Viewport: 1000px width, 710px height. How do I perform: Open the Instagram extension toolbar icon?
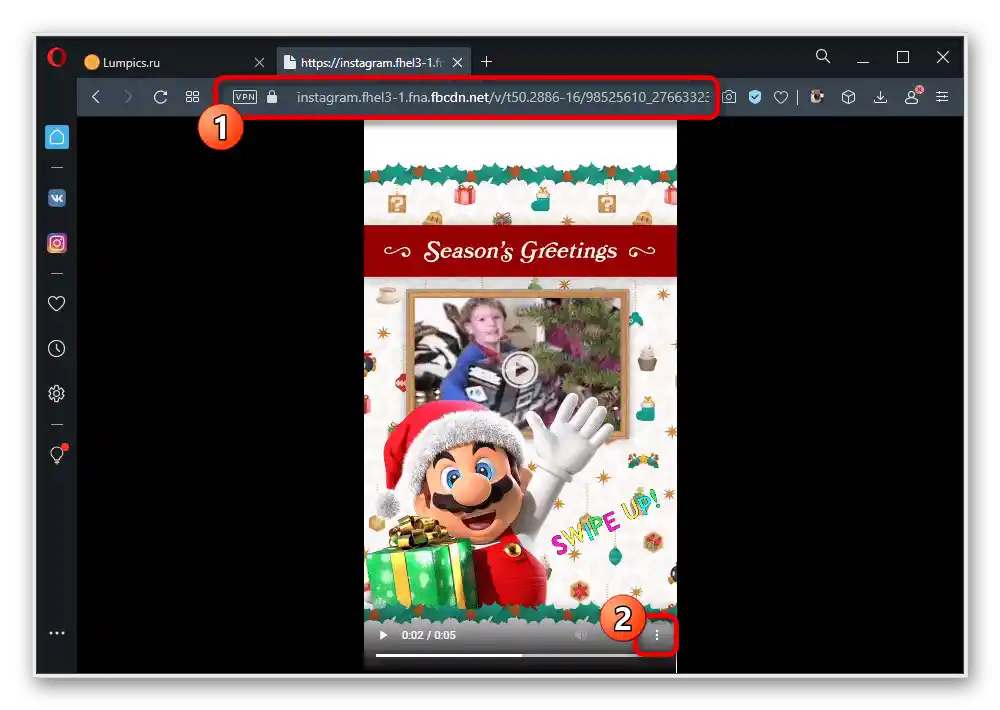coord(816,97)
